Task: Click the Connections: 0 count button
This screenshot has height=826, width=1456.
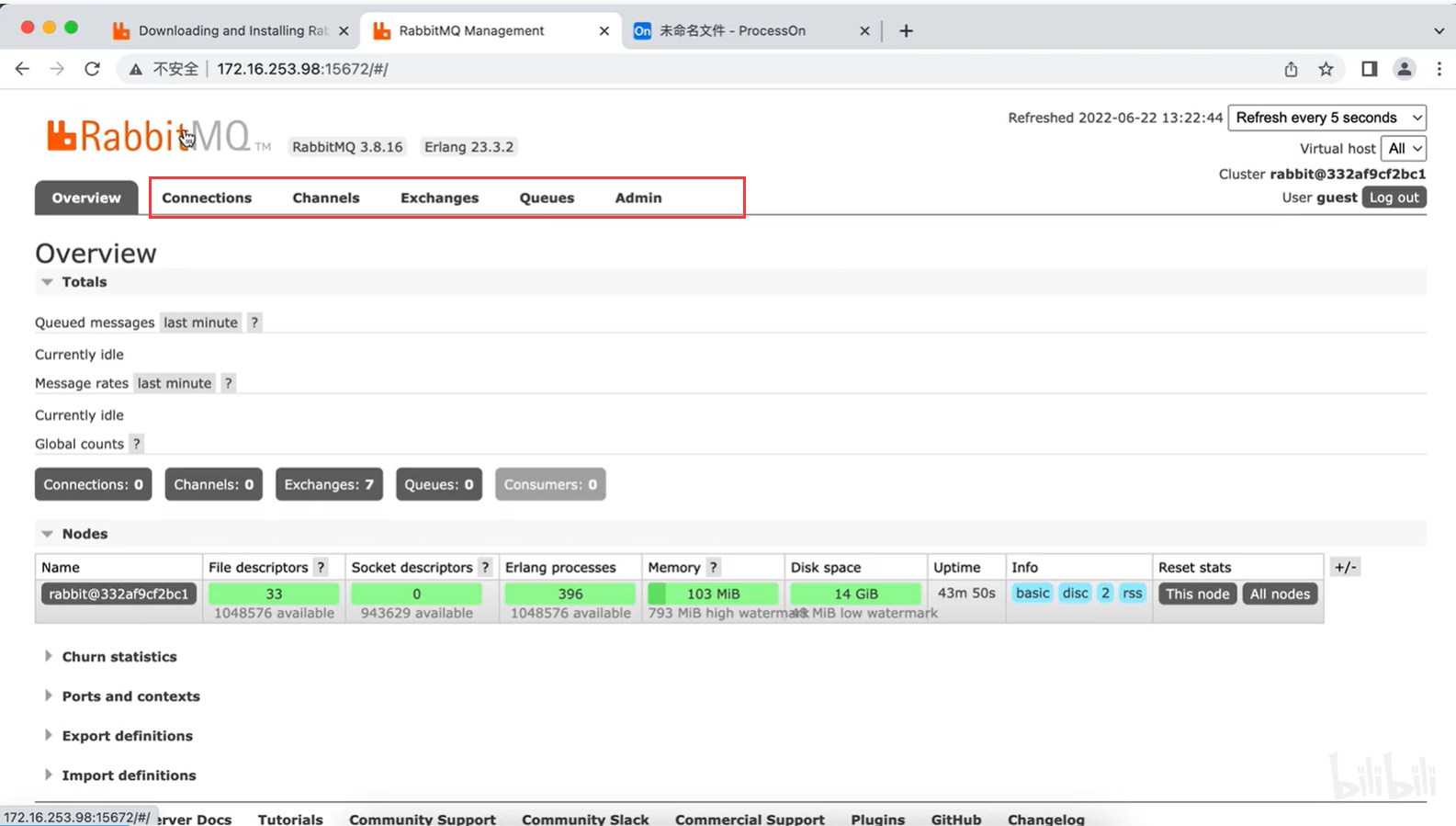Action: 93,484
